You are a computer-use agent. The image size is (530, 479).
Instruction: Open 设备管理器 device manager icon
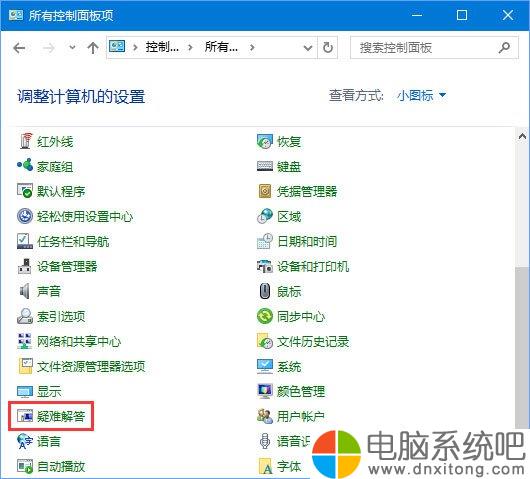coord(24,266)
